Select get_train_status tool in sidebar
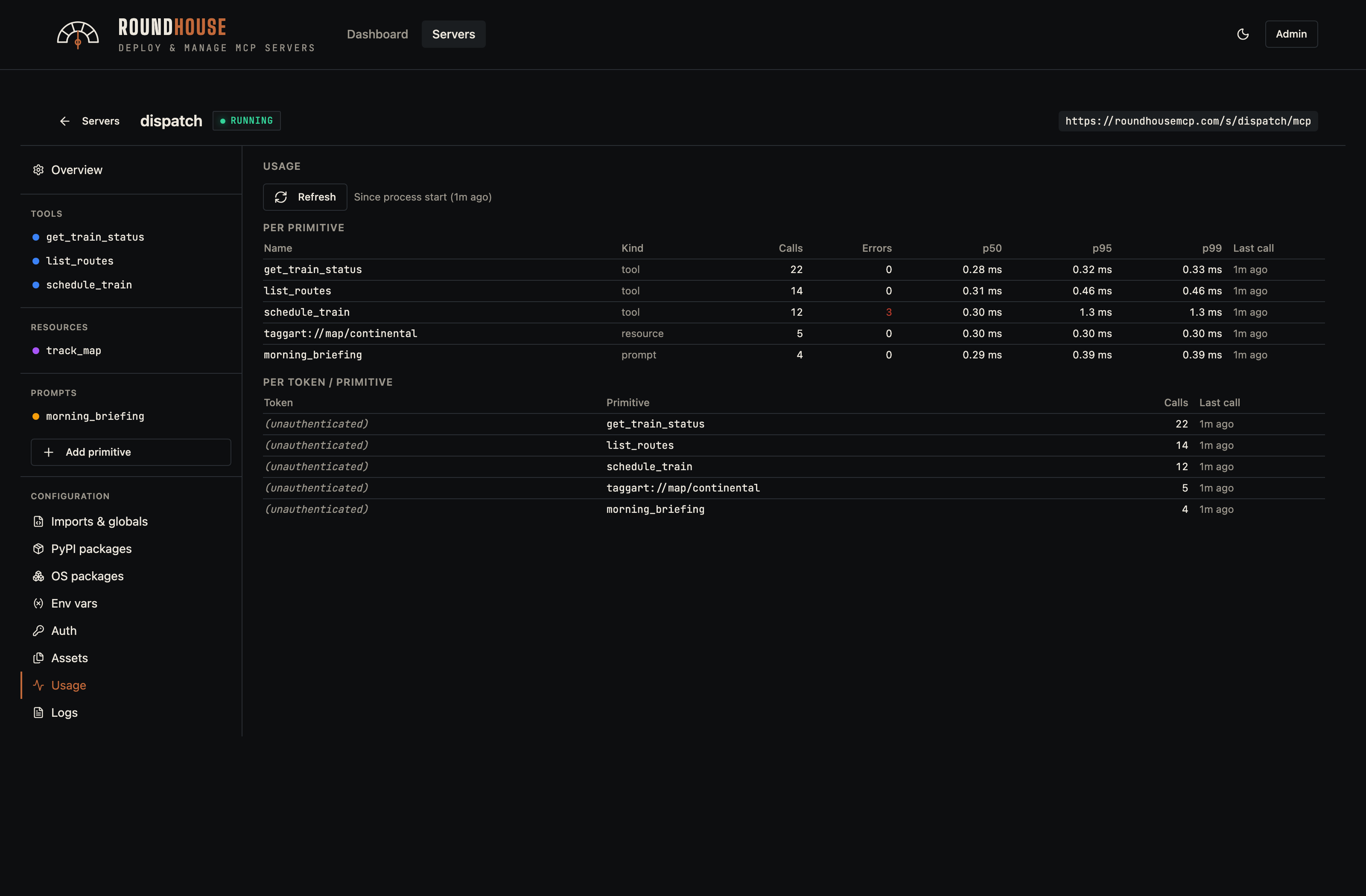The image size is (1366, 896). pos(95,237)
